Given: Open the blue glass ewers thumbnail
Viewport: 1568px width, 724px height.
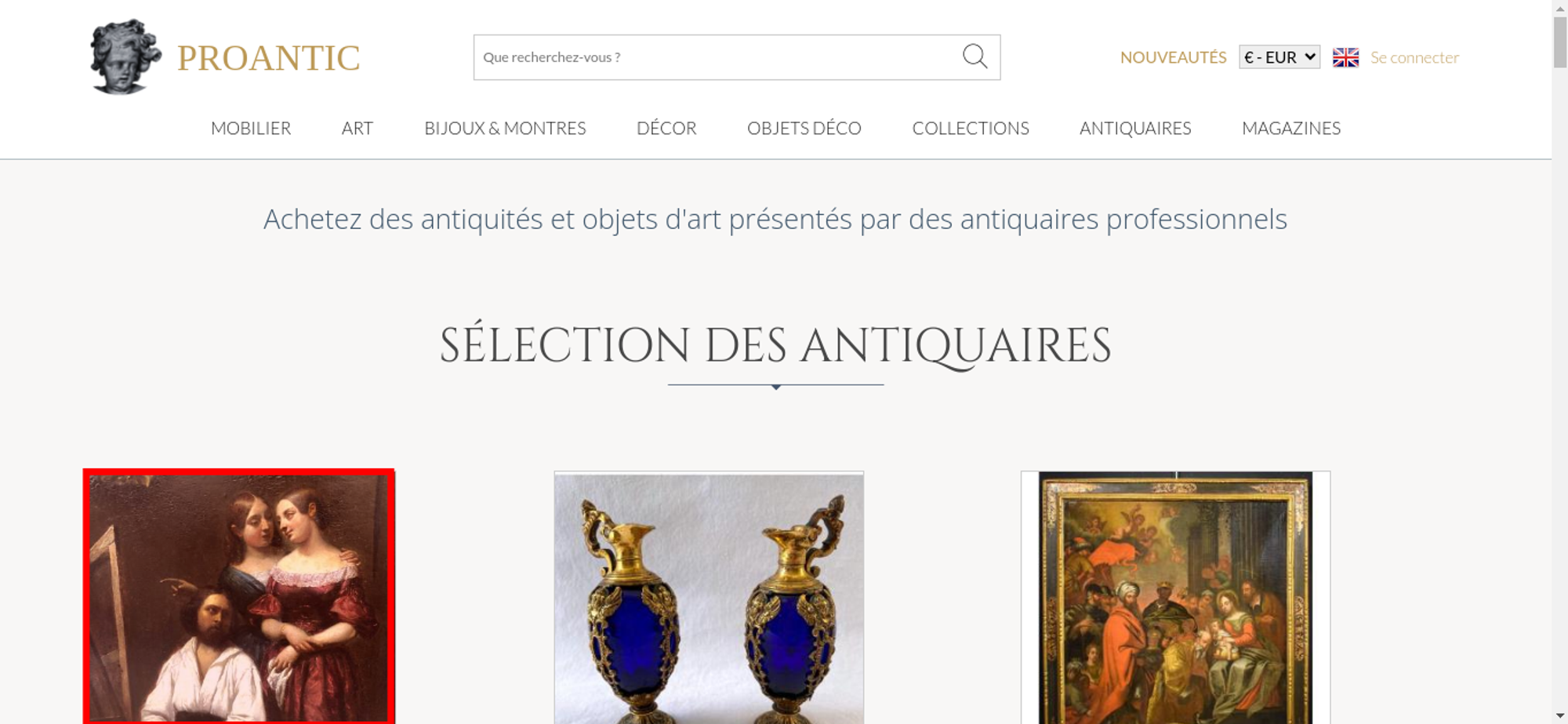Looking at the screenshot, I should pyautogui.click(x=709, y=597).
